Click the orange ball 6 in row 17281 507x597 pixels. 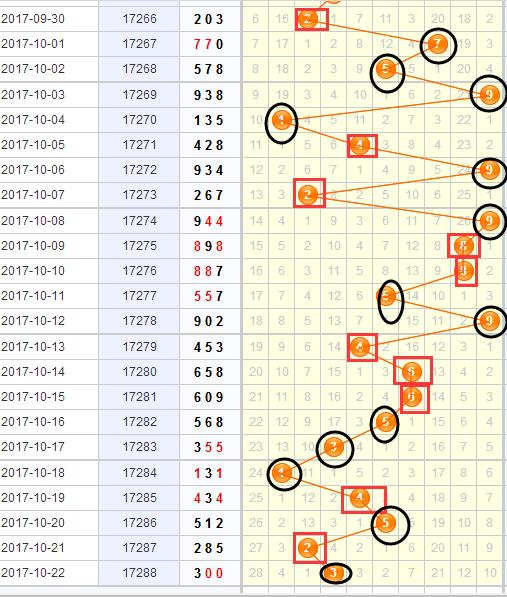(x=411, y=397)
